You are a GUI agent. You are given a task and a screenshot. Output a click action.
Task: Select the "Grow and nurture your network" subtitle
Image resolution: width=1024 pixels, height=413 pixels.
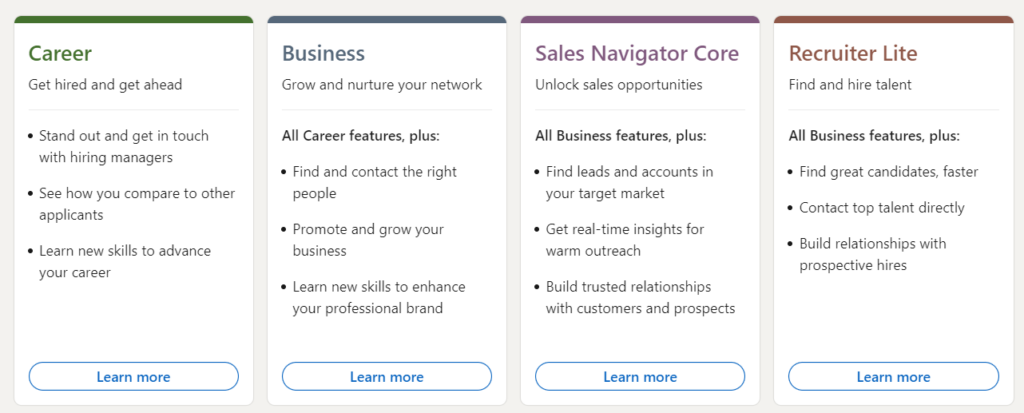tap(381, 85)
